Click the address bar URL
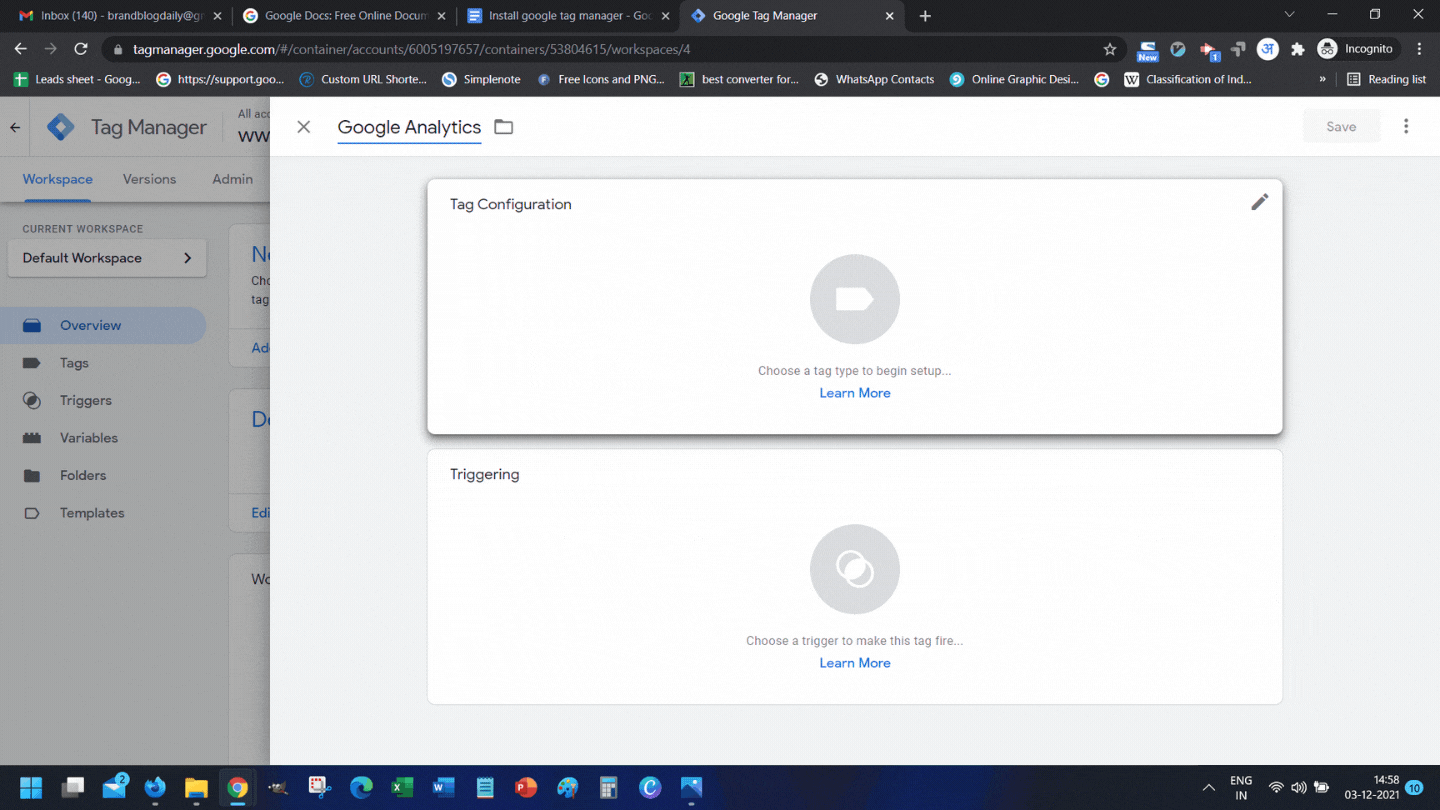This screenshot has width=1440, height=810. [411, 49]
